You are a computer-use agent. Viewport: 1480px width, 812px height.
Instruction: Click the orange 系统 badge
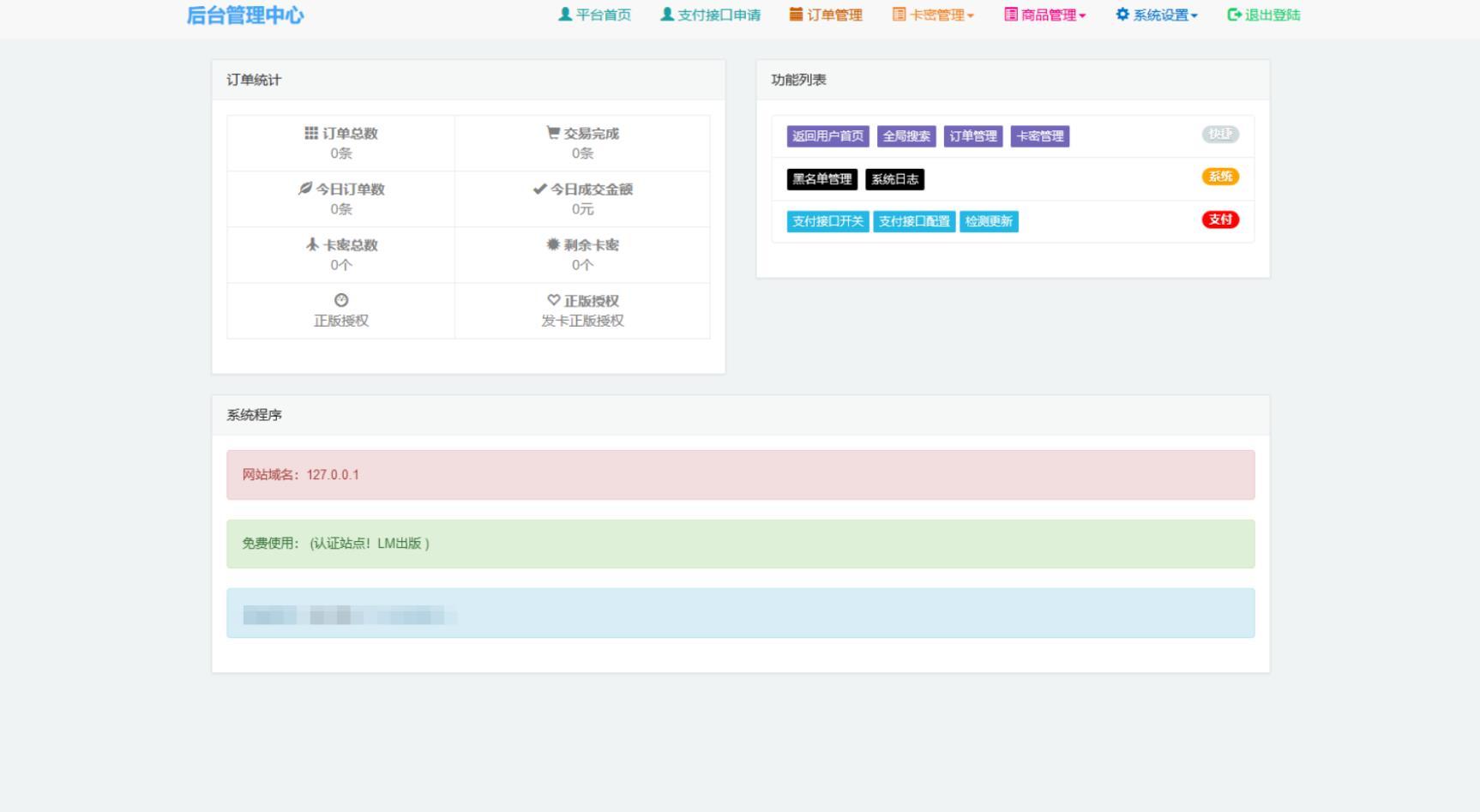pos(1220,177)
